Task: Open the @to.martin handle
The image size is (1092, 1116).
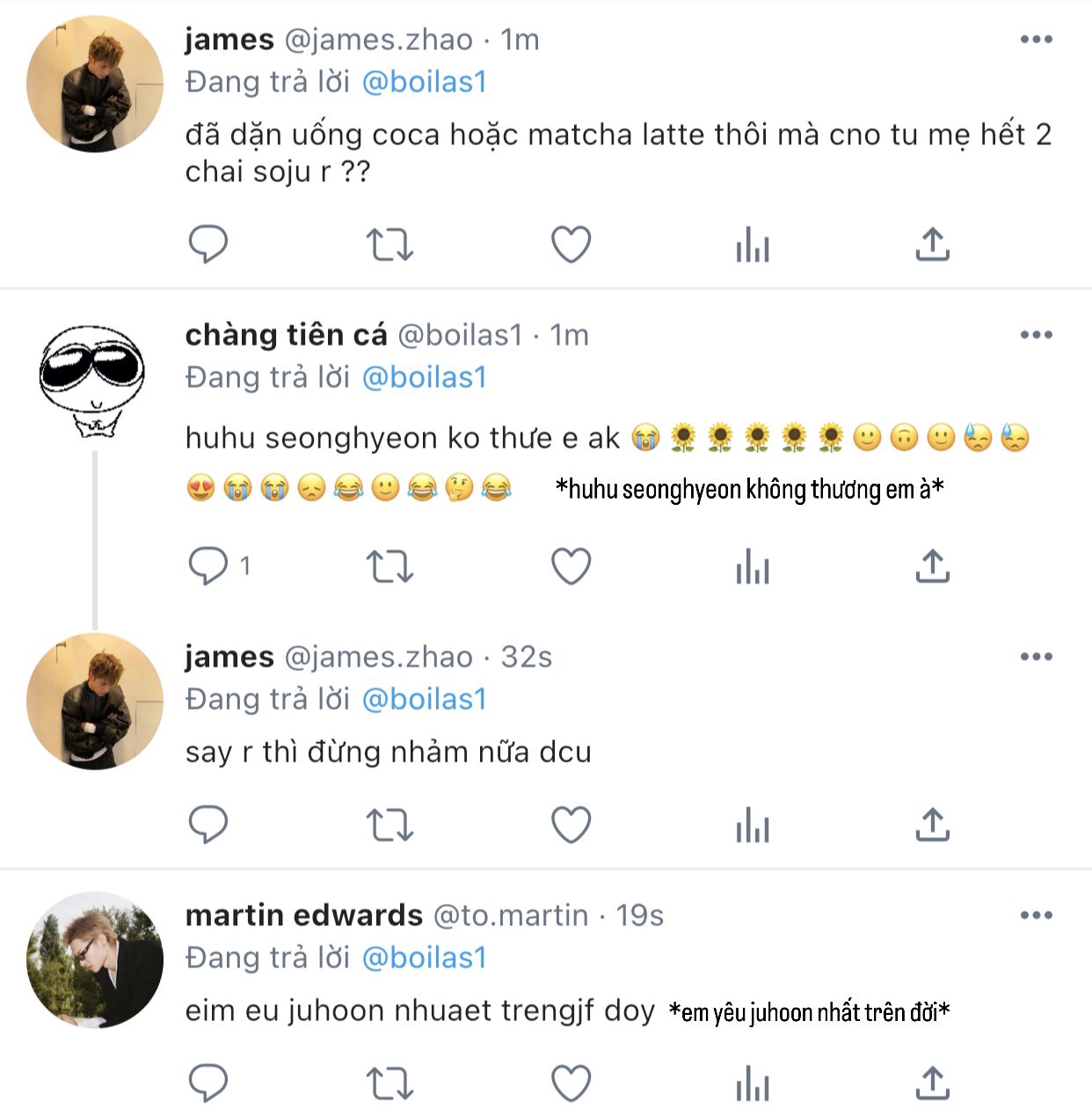Action: [511, 915]
